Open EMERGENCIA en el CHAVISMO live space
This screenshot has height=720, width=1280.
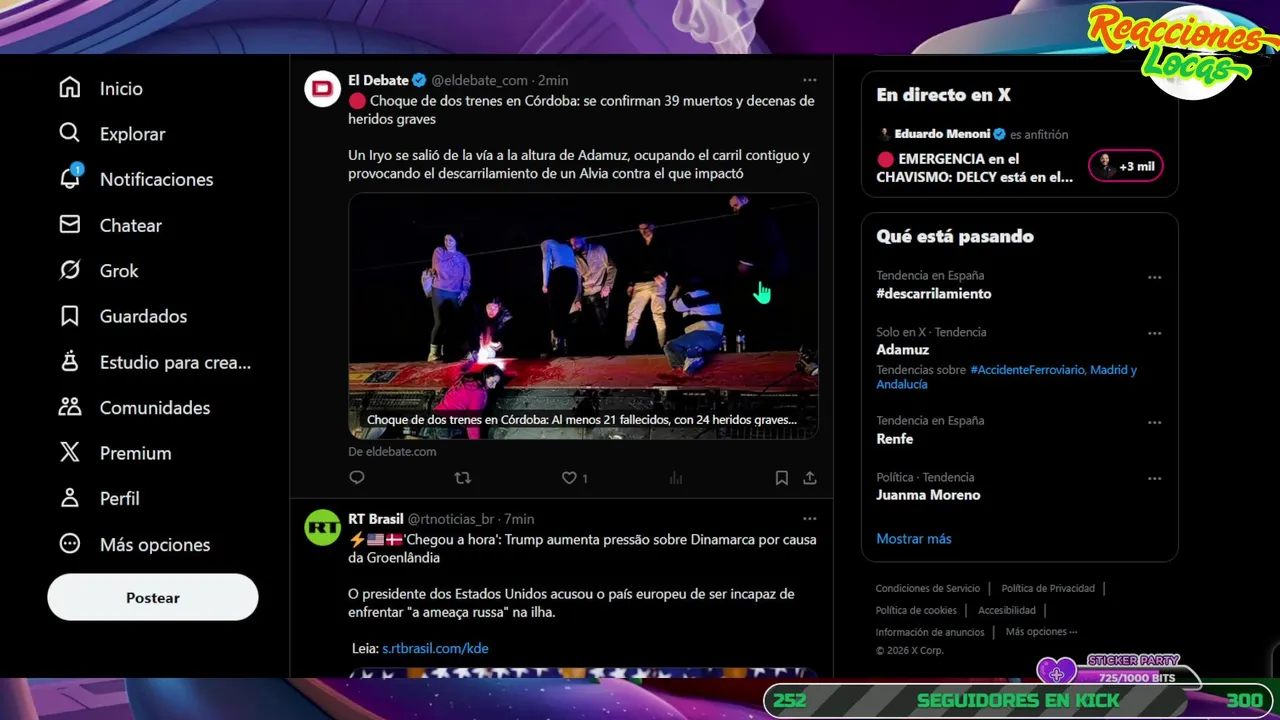(x=975, y=168)
